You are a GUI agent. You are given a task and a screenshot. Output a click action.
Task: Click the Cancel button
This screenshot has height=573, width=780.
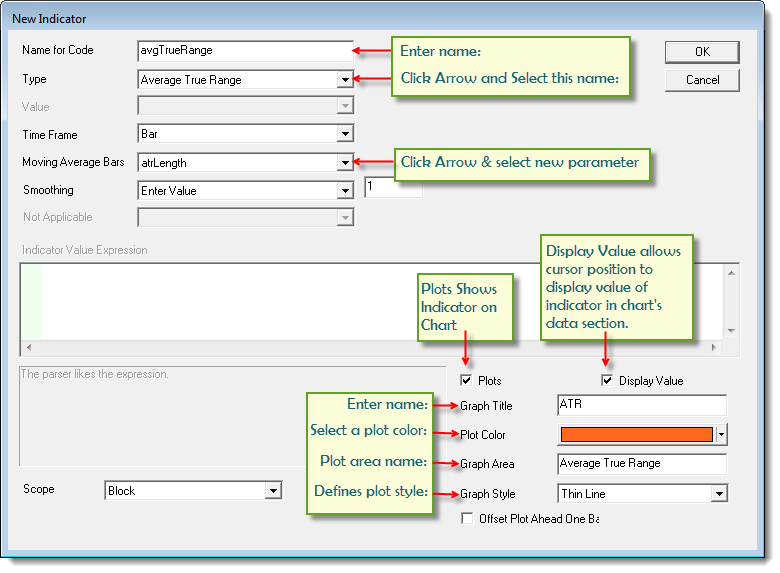[702, 80]
